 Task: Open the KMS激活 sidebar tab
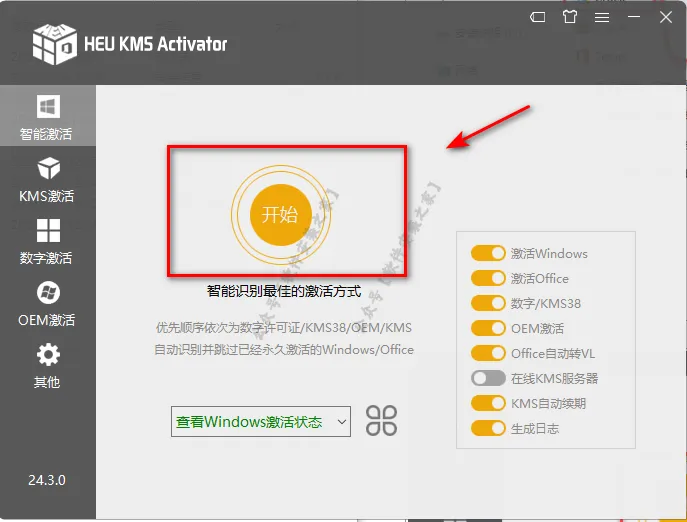(x=47, y=180)
